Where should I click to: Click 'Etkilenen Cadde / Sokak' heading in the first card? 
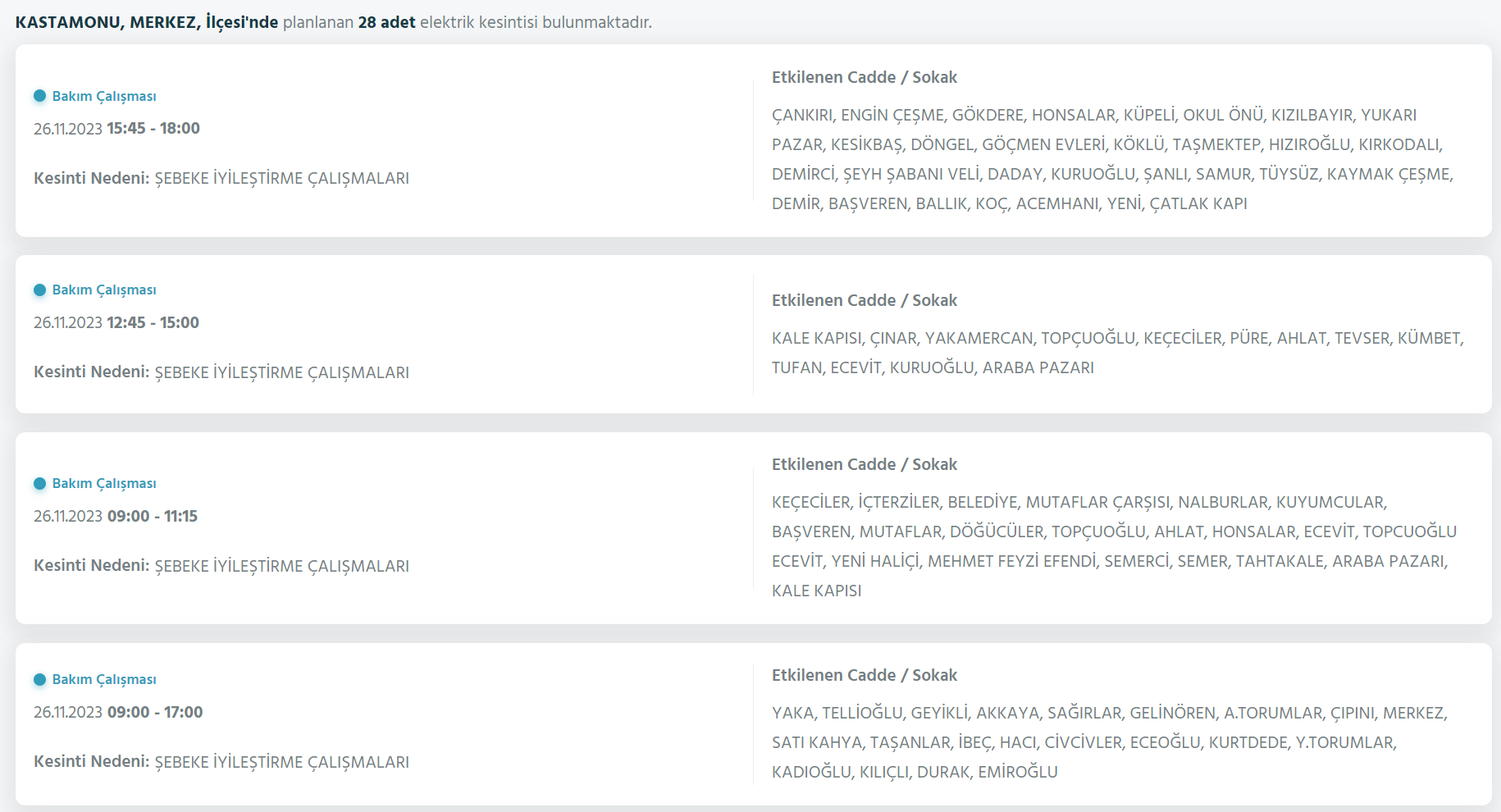pyautogui.click(x=865, y=77)
